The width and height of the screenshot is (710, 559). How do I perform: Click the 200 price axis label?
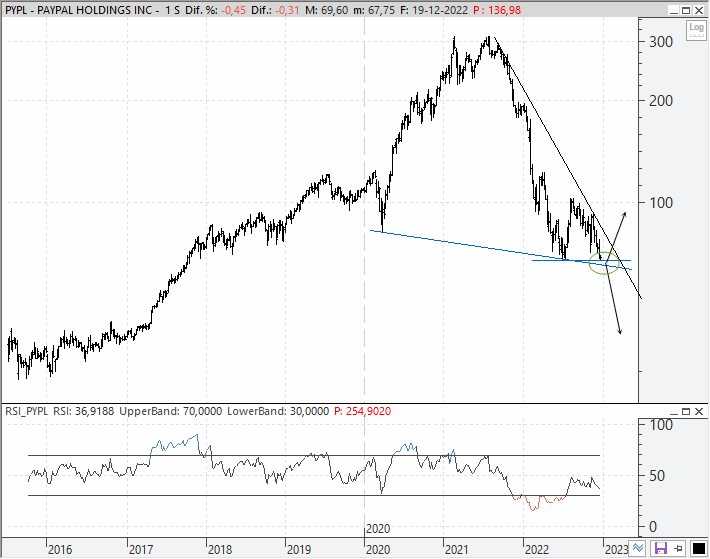pos(661,100)
